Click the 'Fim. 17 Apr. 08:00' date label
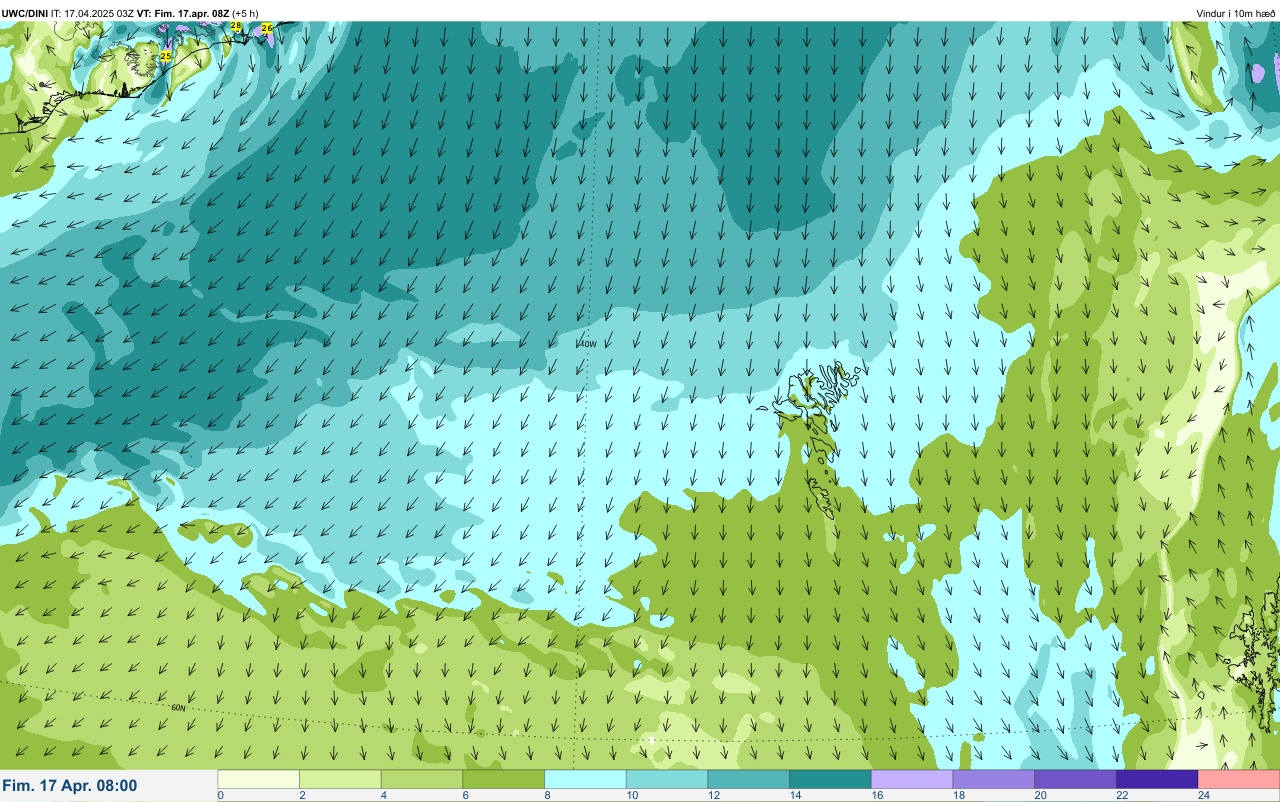 pyautogui.click(x=70, y=786)
